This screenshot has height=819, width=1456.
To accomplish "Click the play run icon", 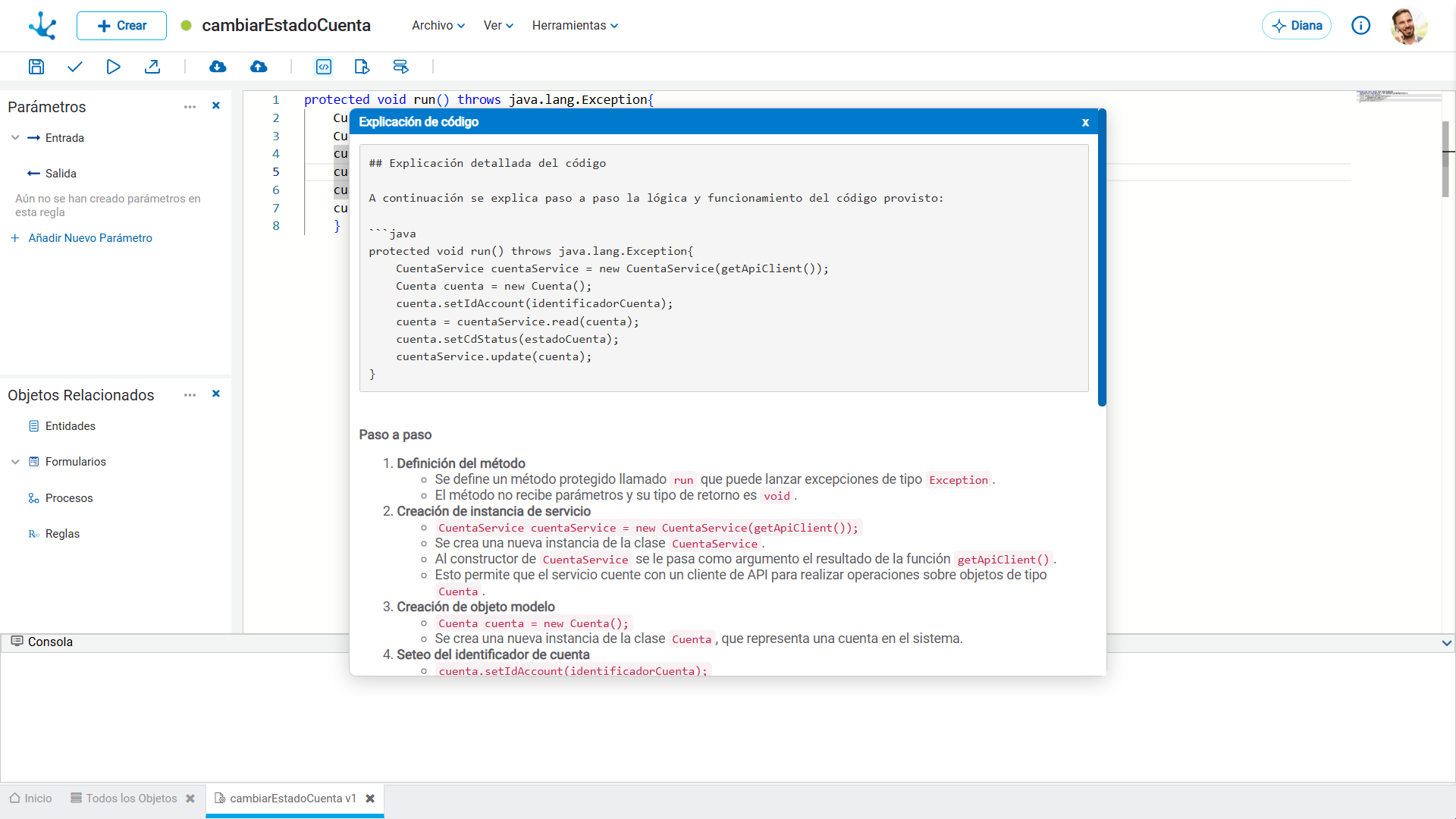I will (x=113, y=67).
